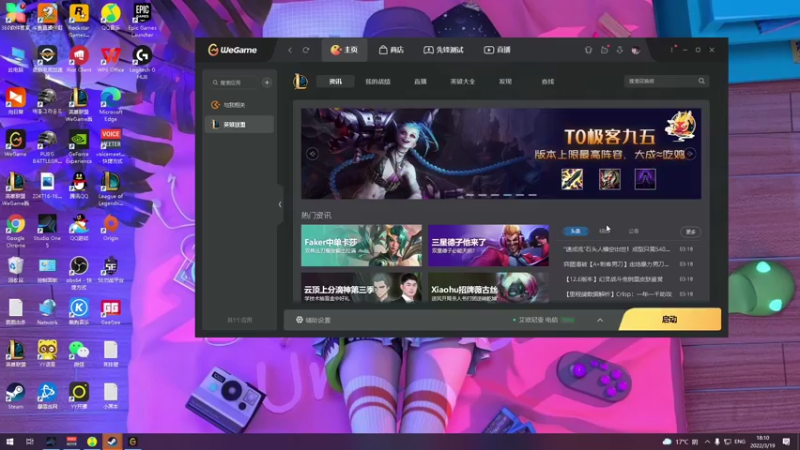This screenshot has height=450, width=800.
Task: Show the previous banner slide
Action: point(312,154)
